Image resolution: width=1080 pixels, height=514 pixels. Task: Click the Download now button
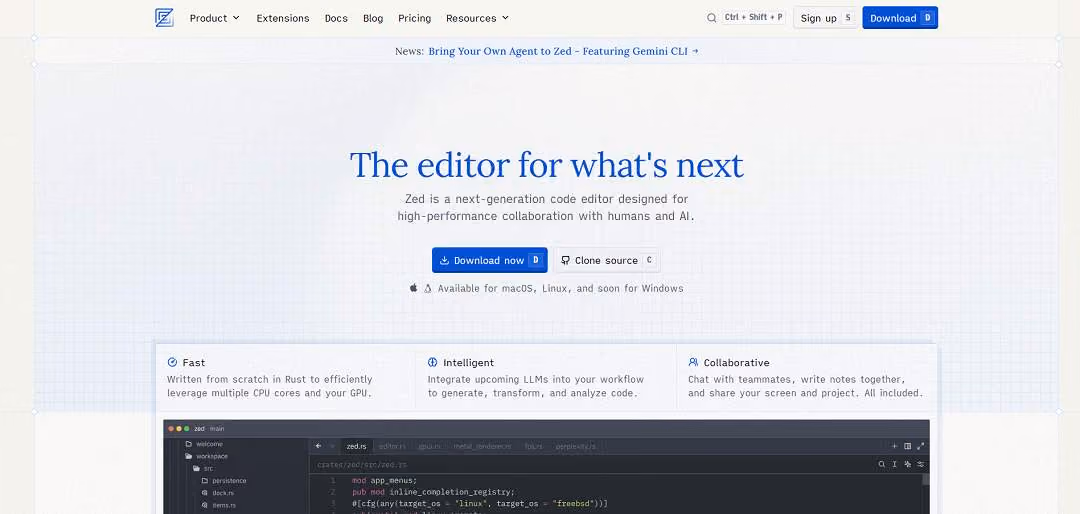pos(490,260)
